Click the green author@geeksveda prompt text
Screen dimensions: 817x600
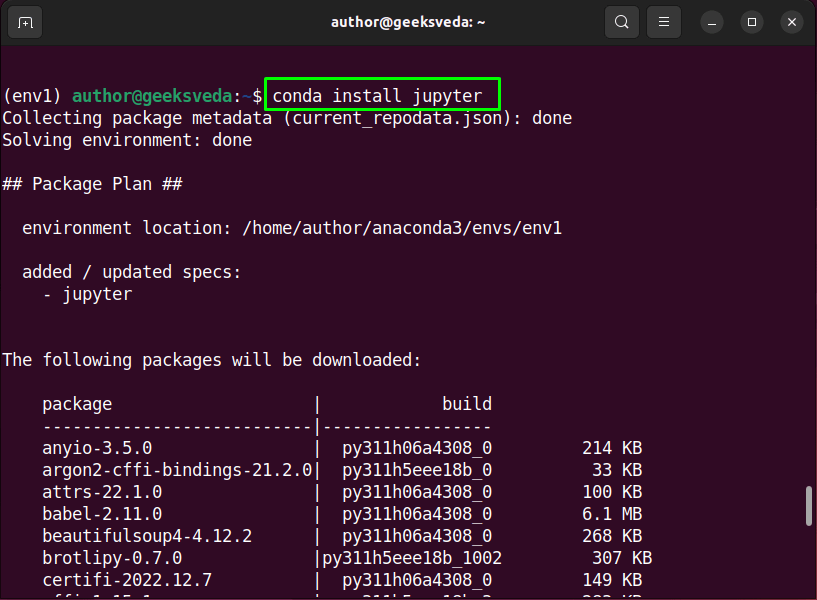[151, 95]
